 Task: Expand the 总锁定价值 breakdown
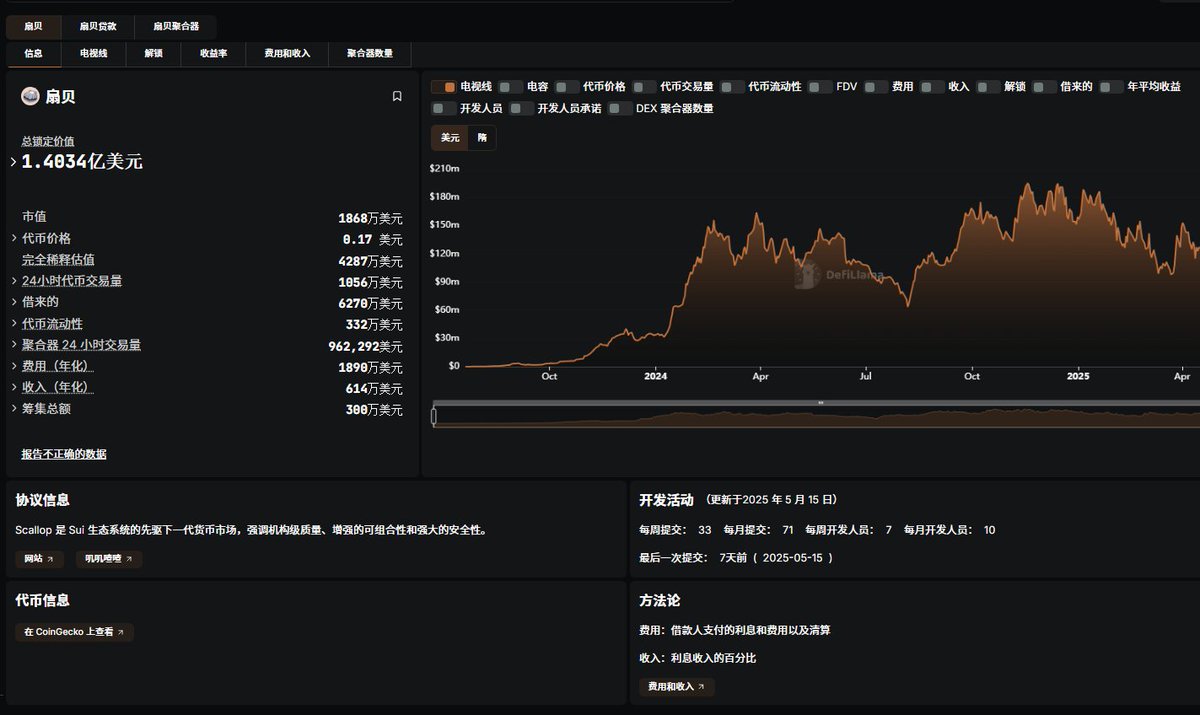(x=14, y=161)
